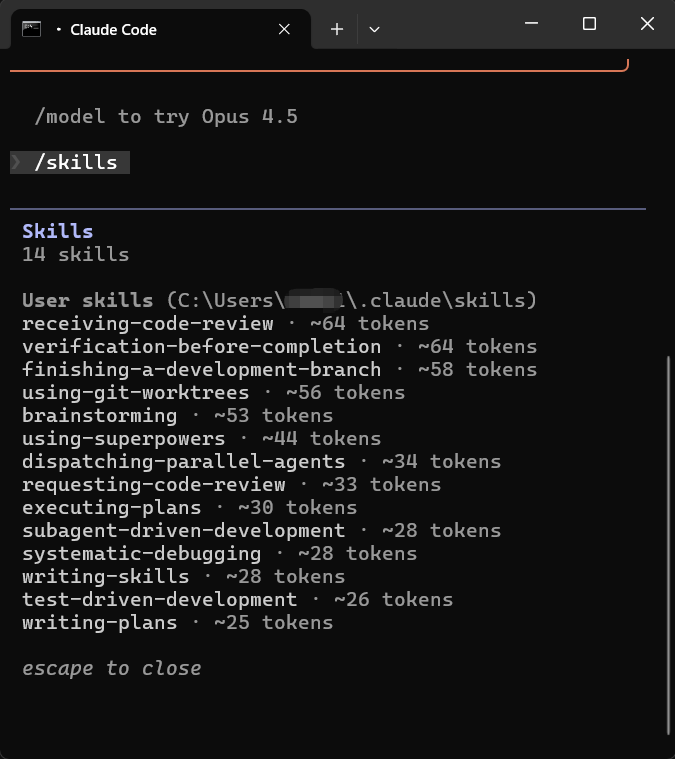Click the verification-before-completion skill entry
Image resolution: width=675 pixels, height=759 pixels.
(x=202, y=346)
